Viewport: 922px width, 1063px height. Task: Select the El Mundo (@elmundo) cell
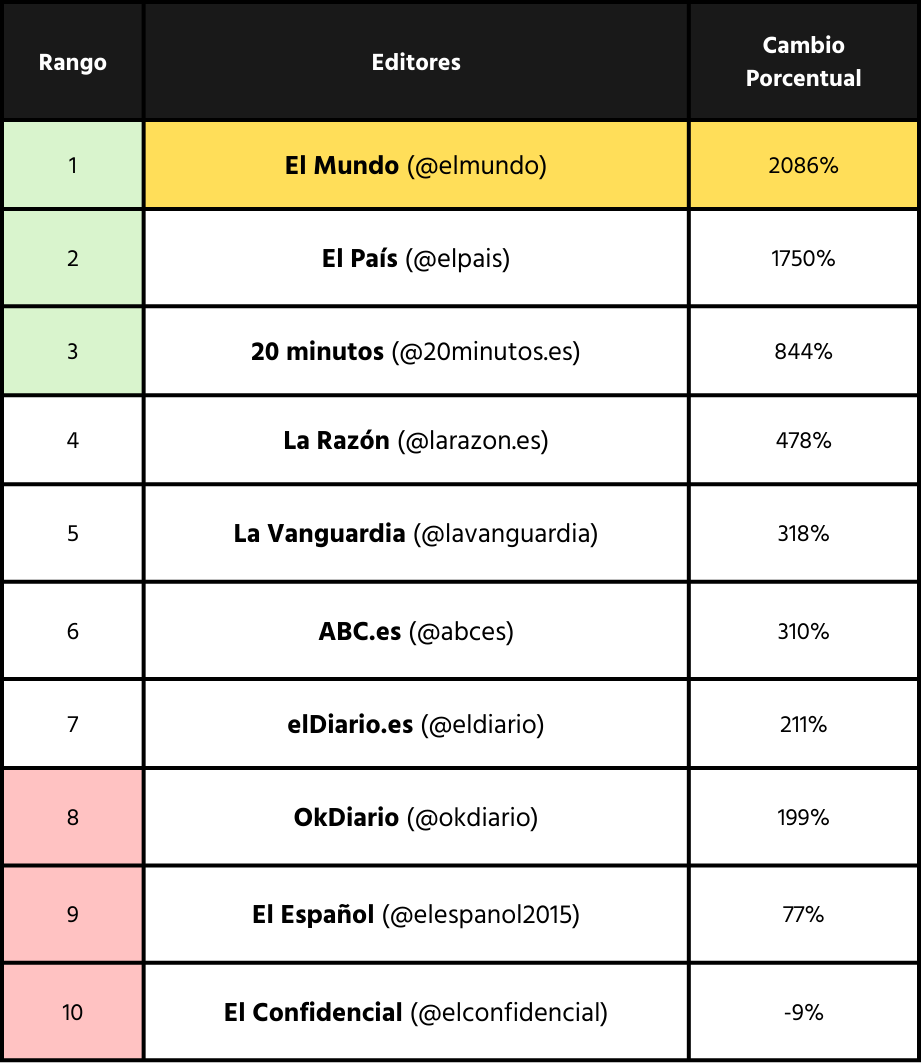[x=416, y=166]
